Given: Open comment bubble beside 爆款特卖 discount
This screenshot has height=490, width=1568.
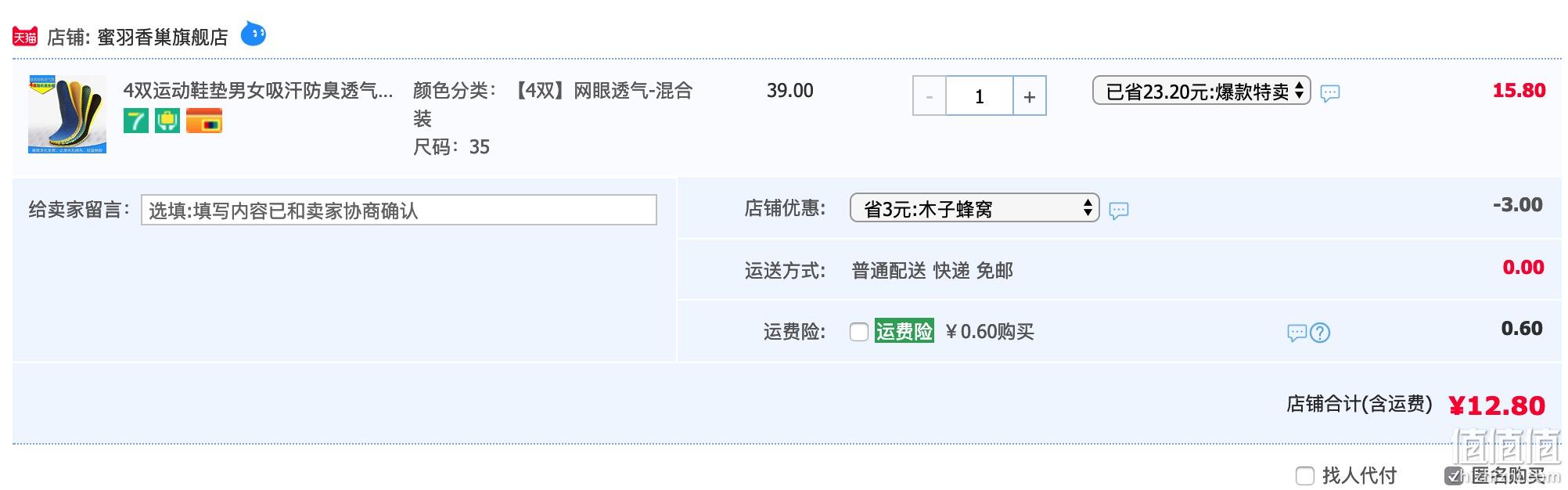Looking at the screenshot, I should pyautogui.click(x=1330, y=93).
